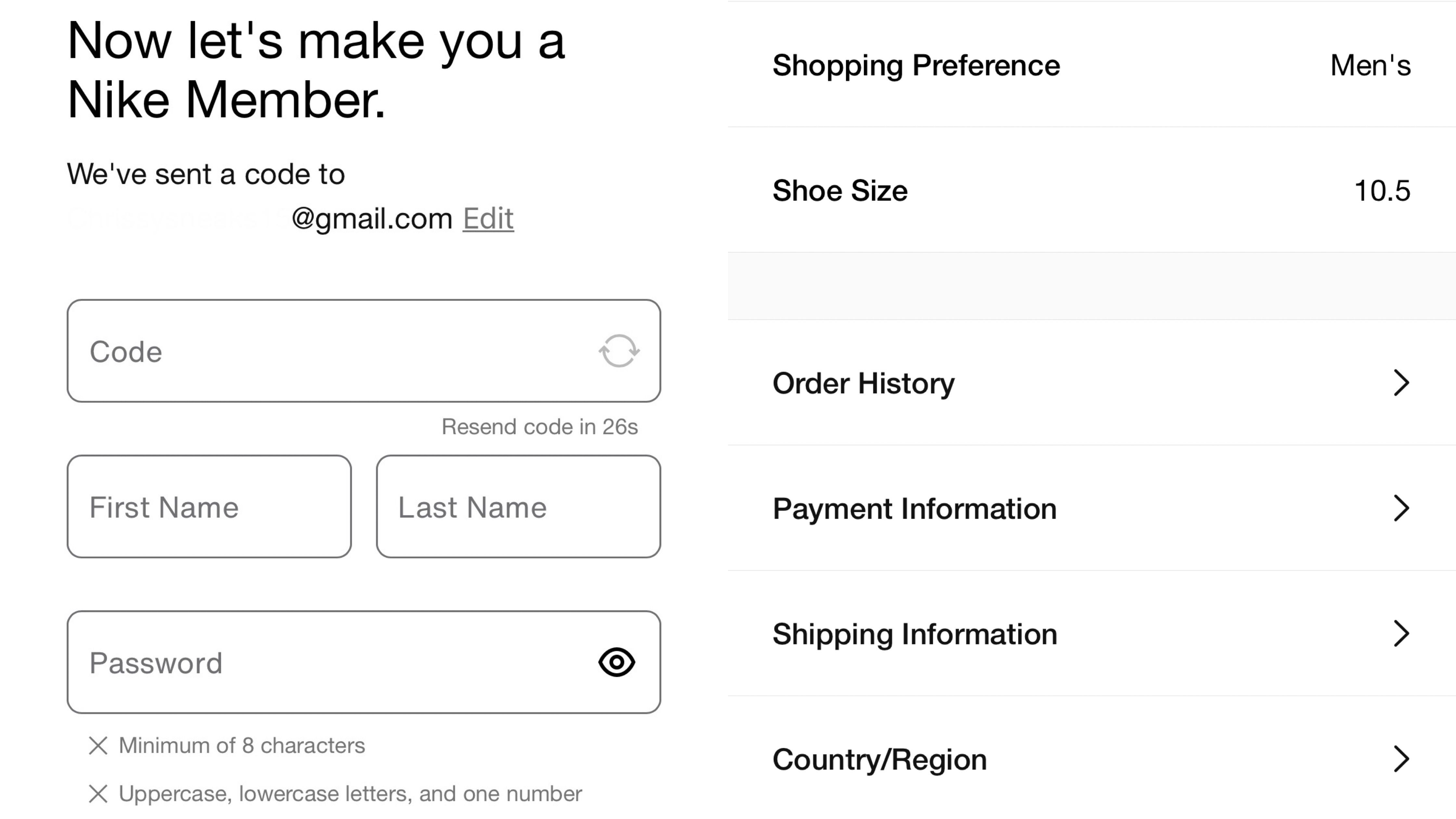Click the Edit email link
The width and height of the screenshot is (1456, 819).
(x=488, y=218)
